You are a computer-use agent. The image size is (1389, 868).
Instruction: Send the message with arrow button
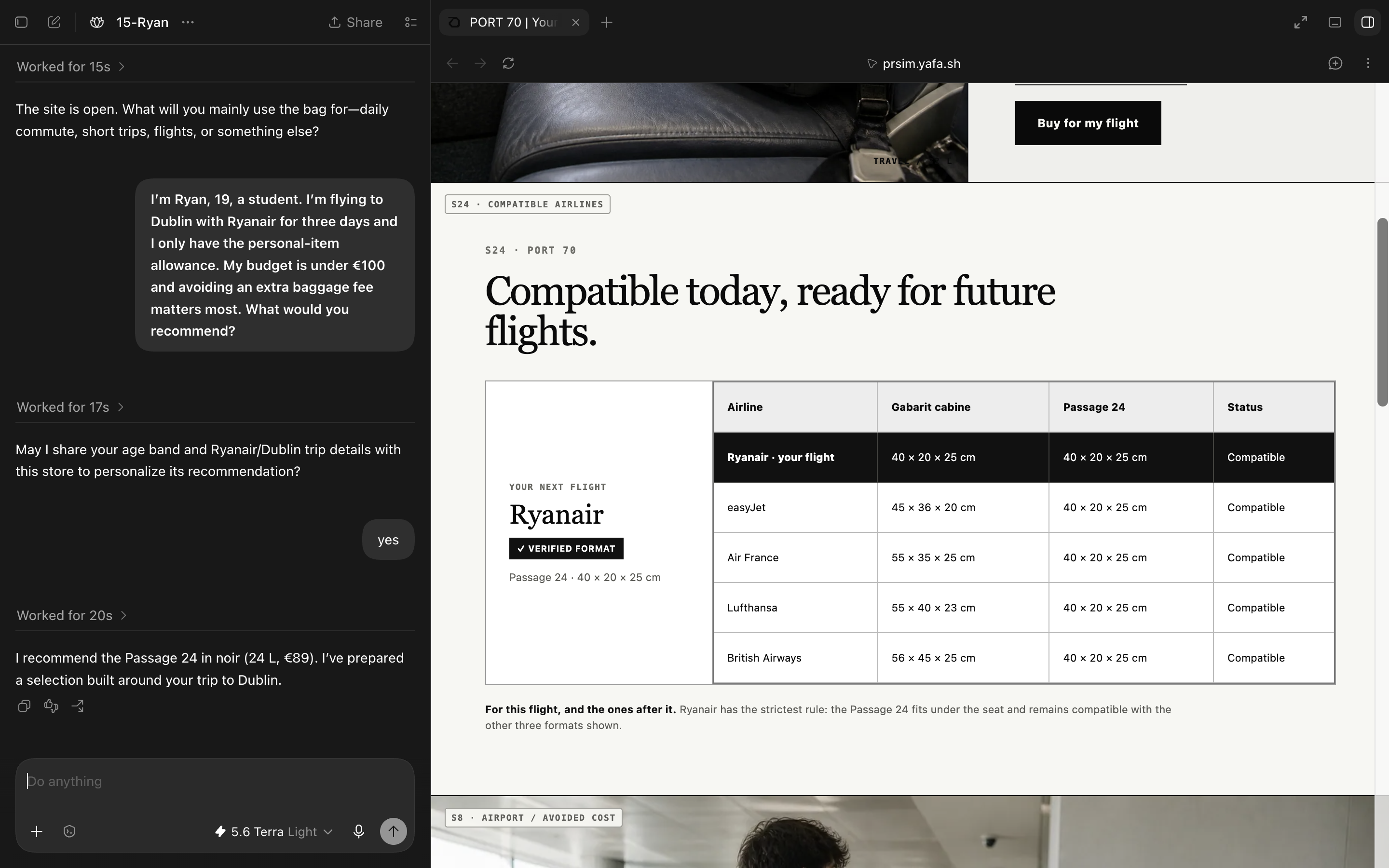tap(393, 831)
